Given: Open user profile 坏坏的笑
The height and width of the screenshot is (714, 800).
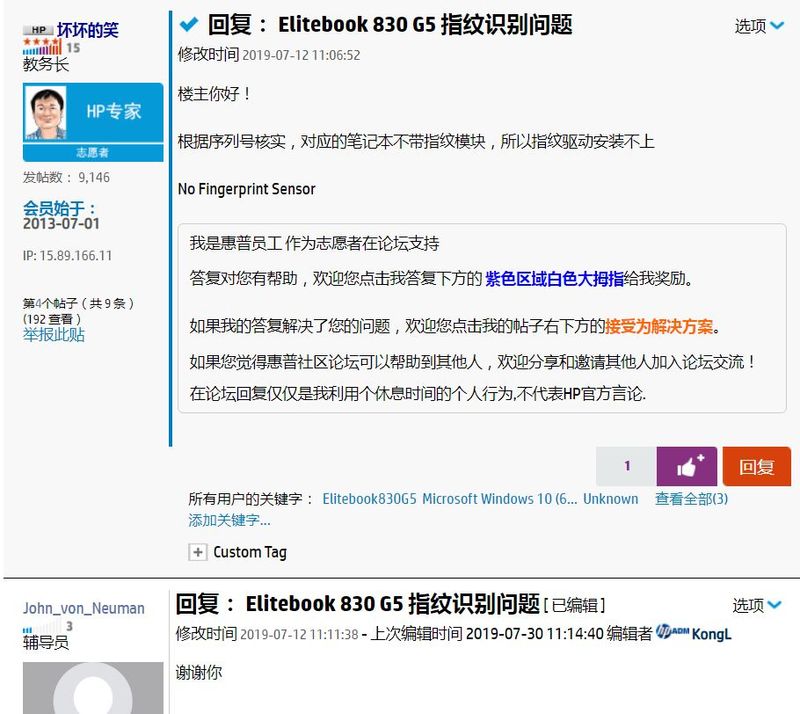Looking at the screenshot, I should (x=88, y=30).
